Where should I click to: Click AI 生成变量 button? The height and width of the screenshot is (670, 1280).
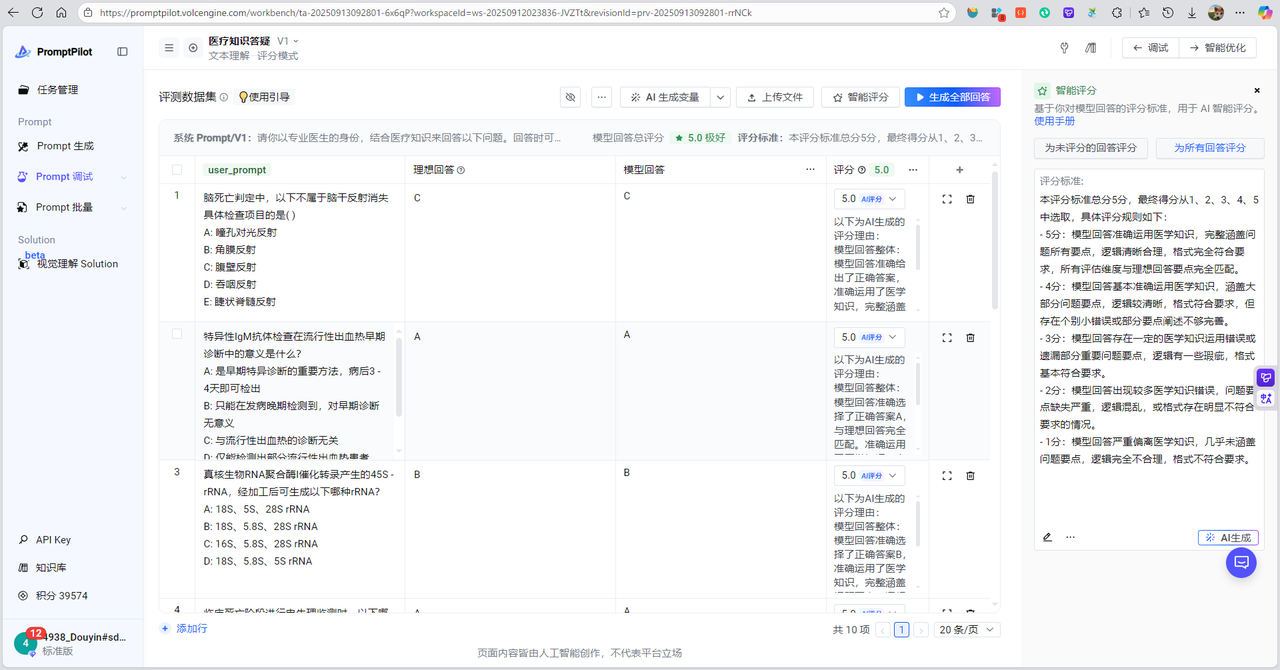[x=666, y=97]
